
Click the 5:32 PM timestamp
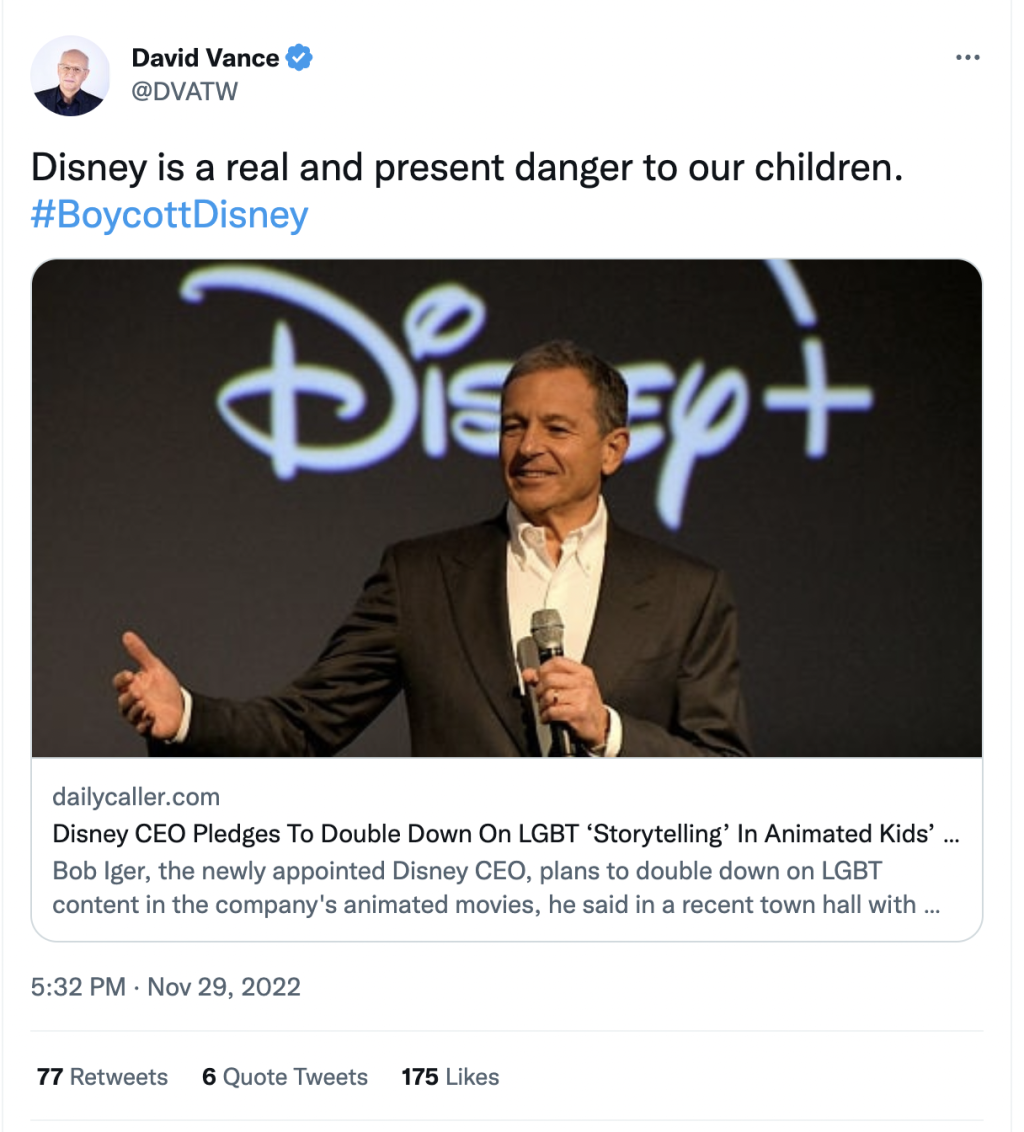coord(78,987)
